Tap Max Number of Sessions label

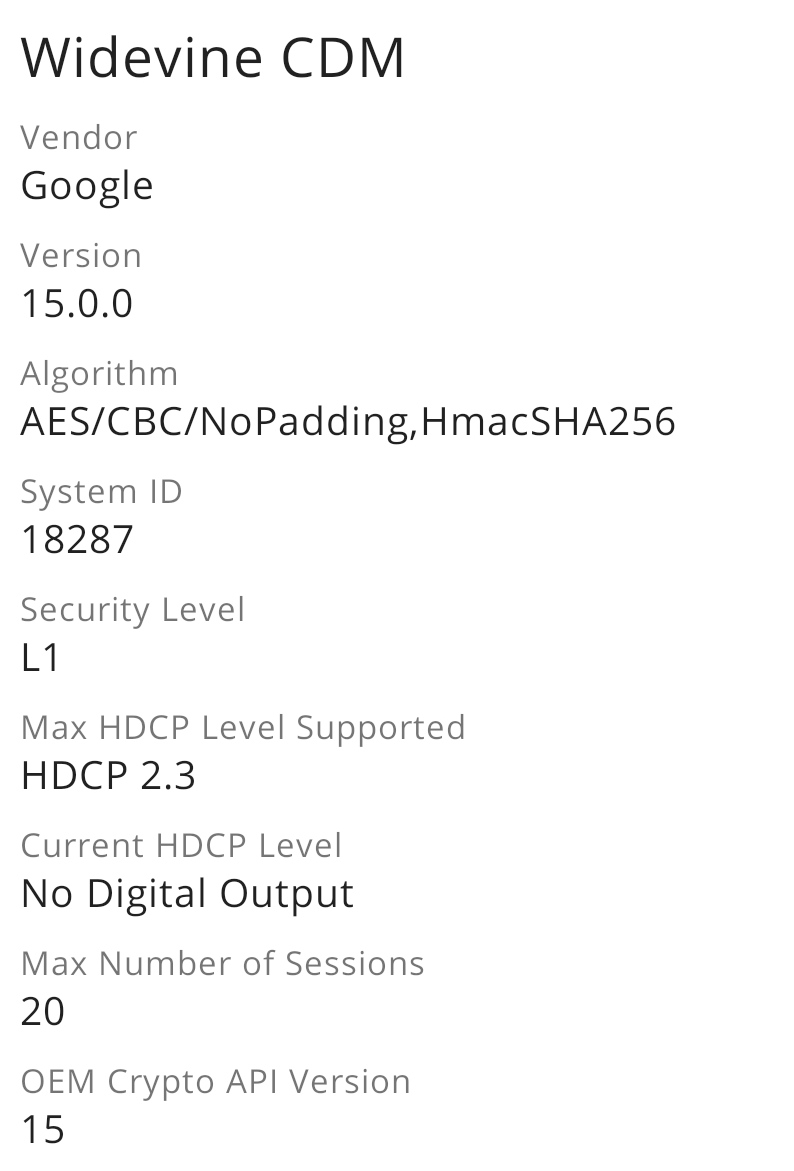click(223, 963)
